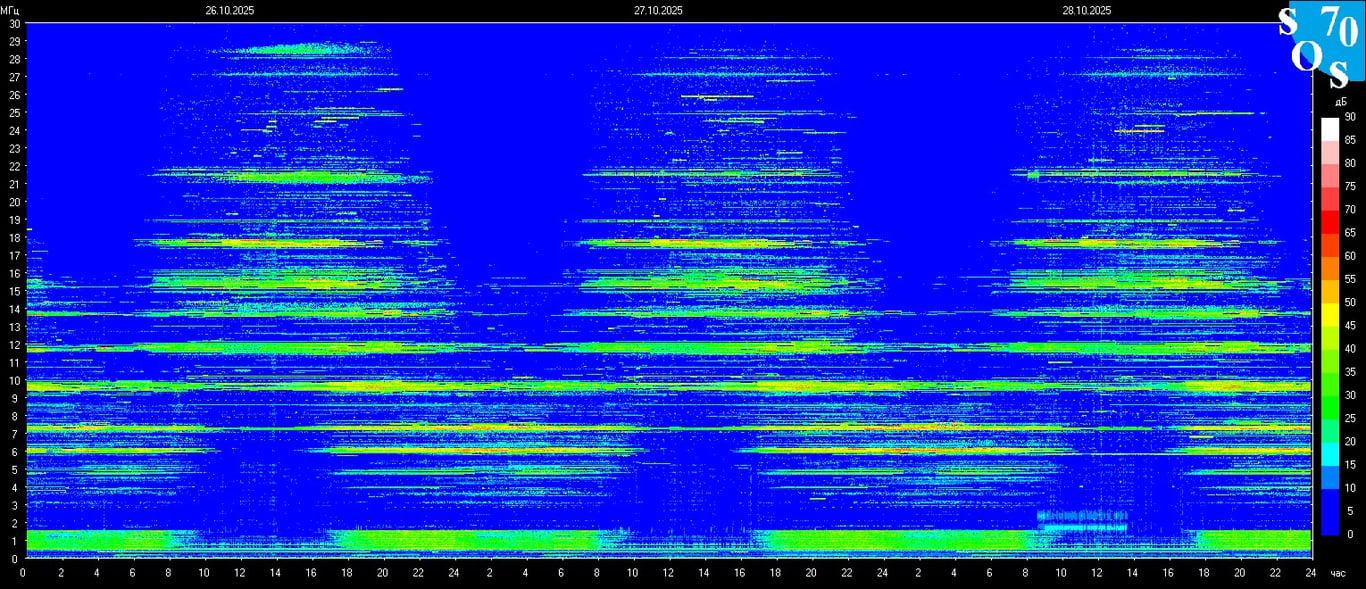Screen dimensions: 1366x589
Task: Click the final 24 hour time tick
Action: (1311, 572)
